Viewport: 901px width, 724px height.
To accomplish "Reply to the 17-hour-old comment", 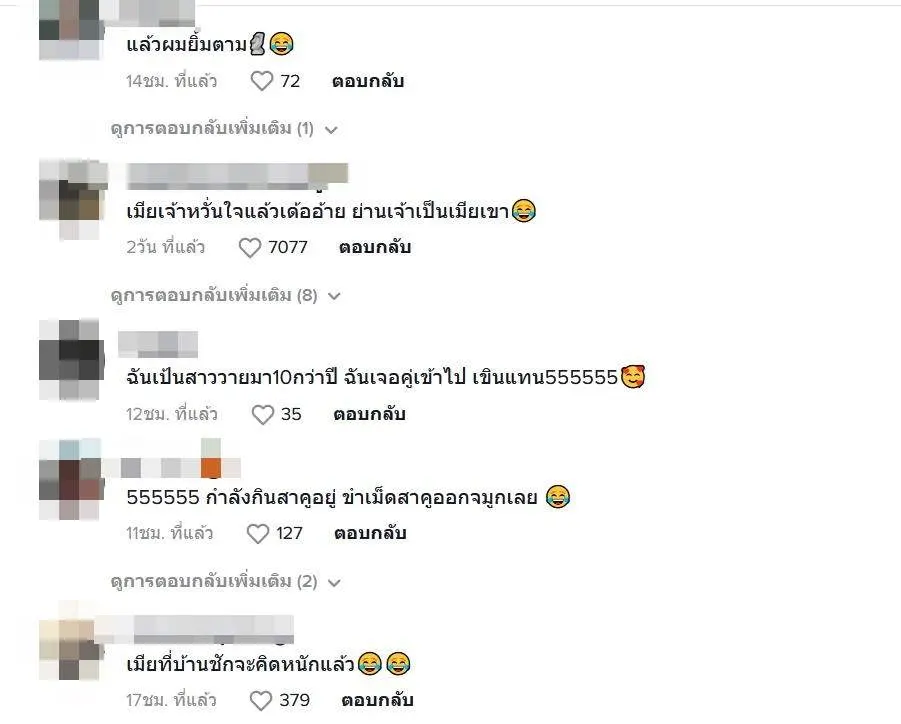I will 377,700.
